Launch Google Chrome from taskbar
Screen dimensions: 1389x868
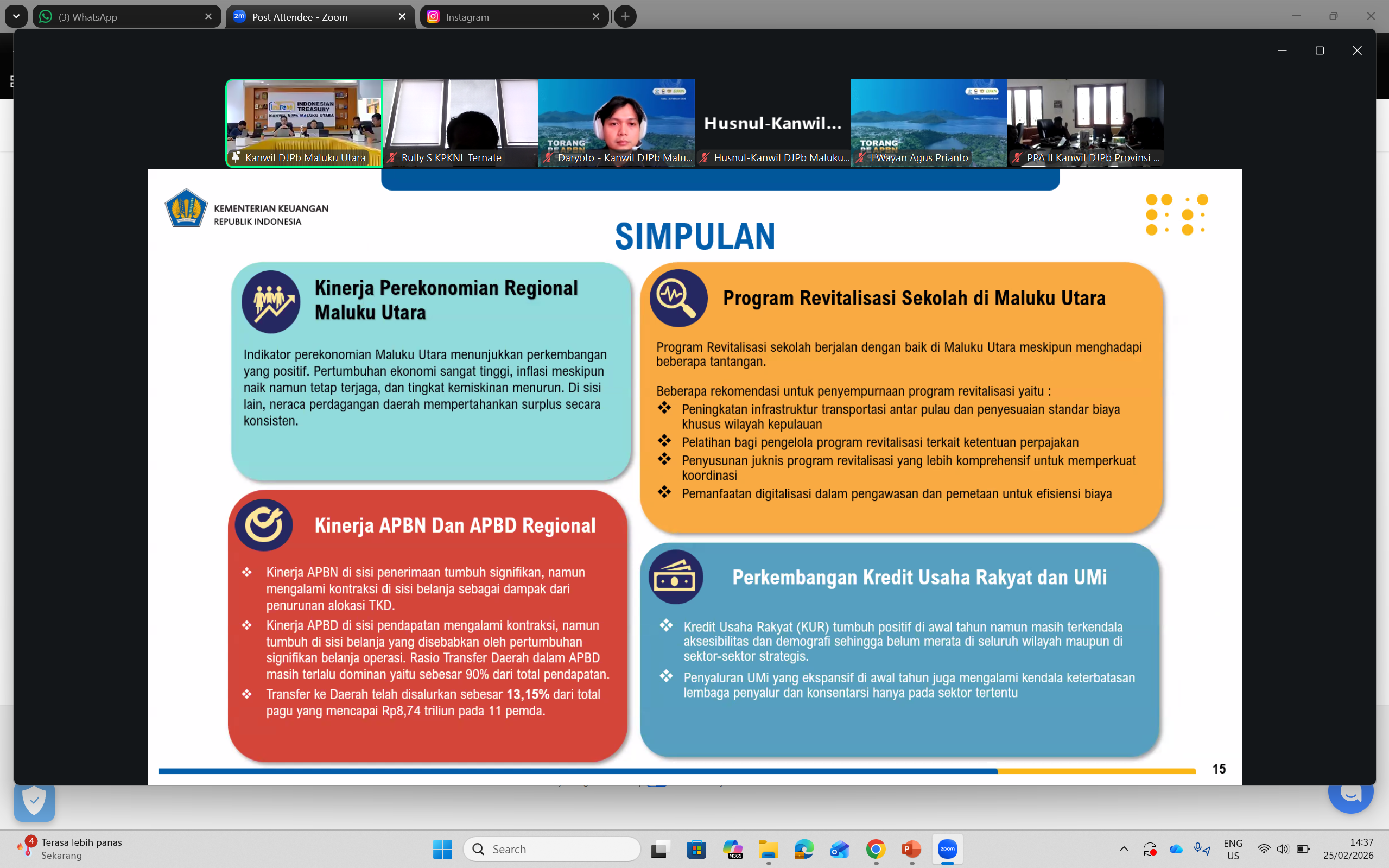(876, 848)
